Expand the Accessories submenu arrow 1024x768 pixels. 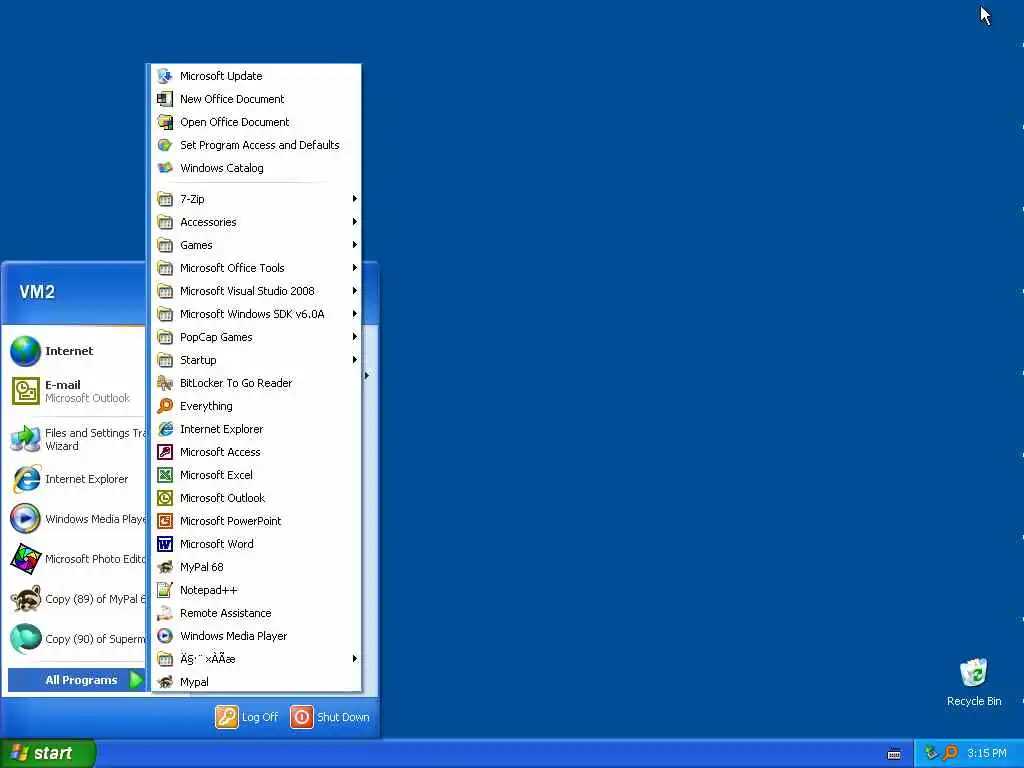pos(355,221)
